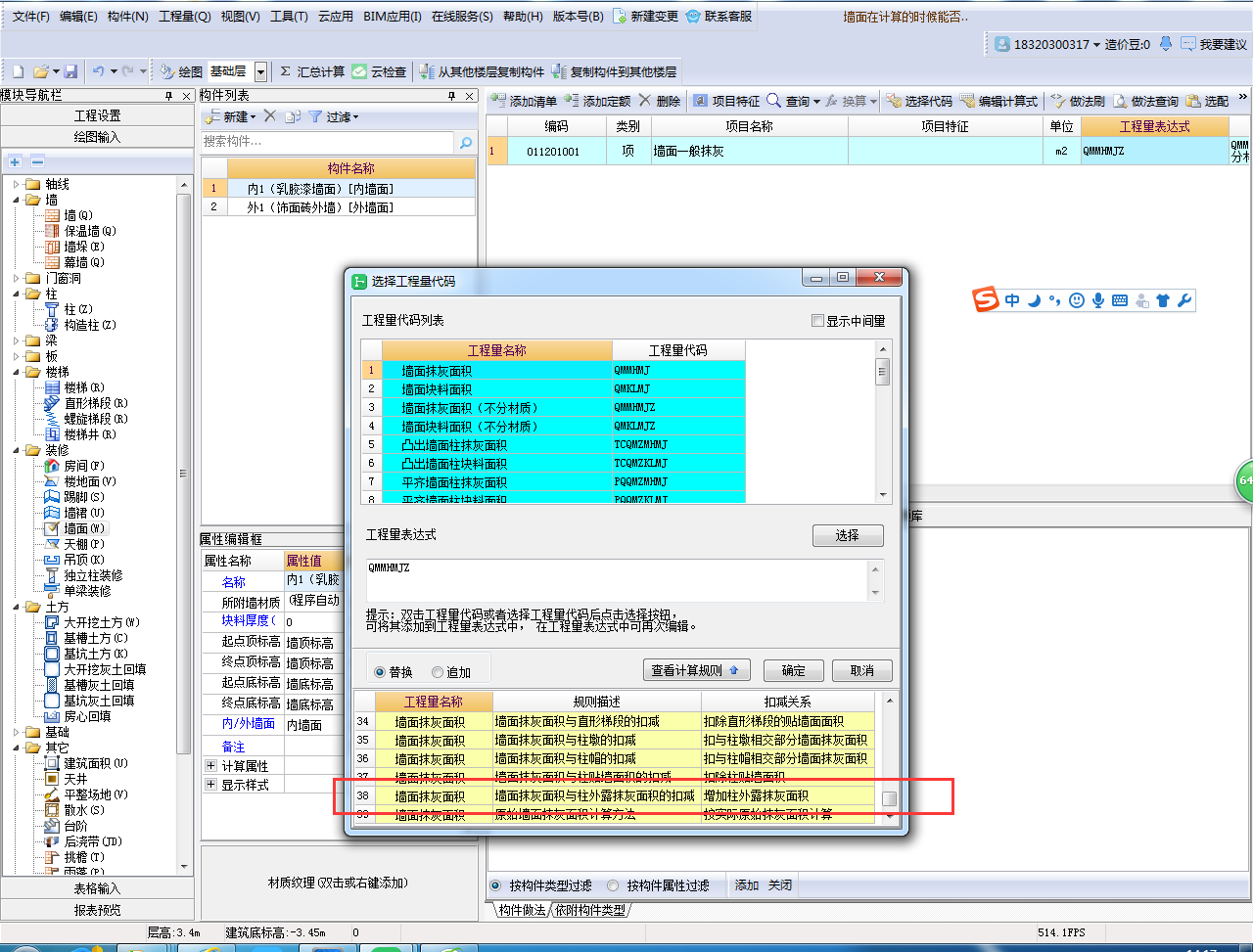Expand 显示样式 in property editor
Screen dimensions: 1253x952
pyautogui.click(x=210, y=785)
